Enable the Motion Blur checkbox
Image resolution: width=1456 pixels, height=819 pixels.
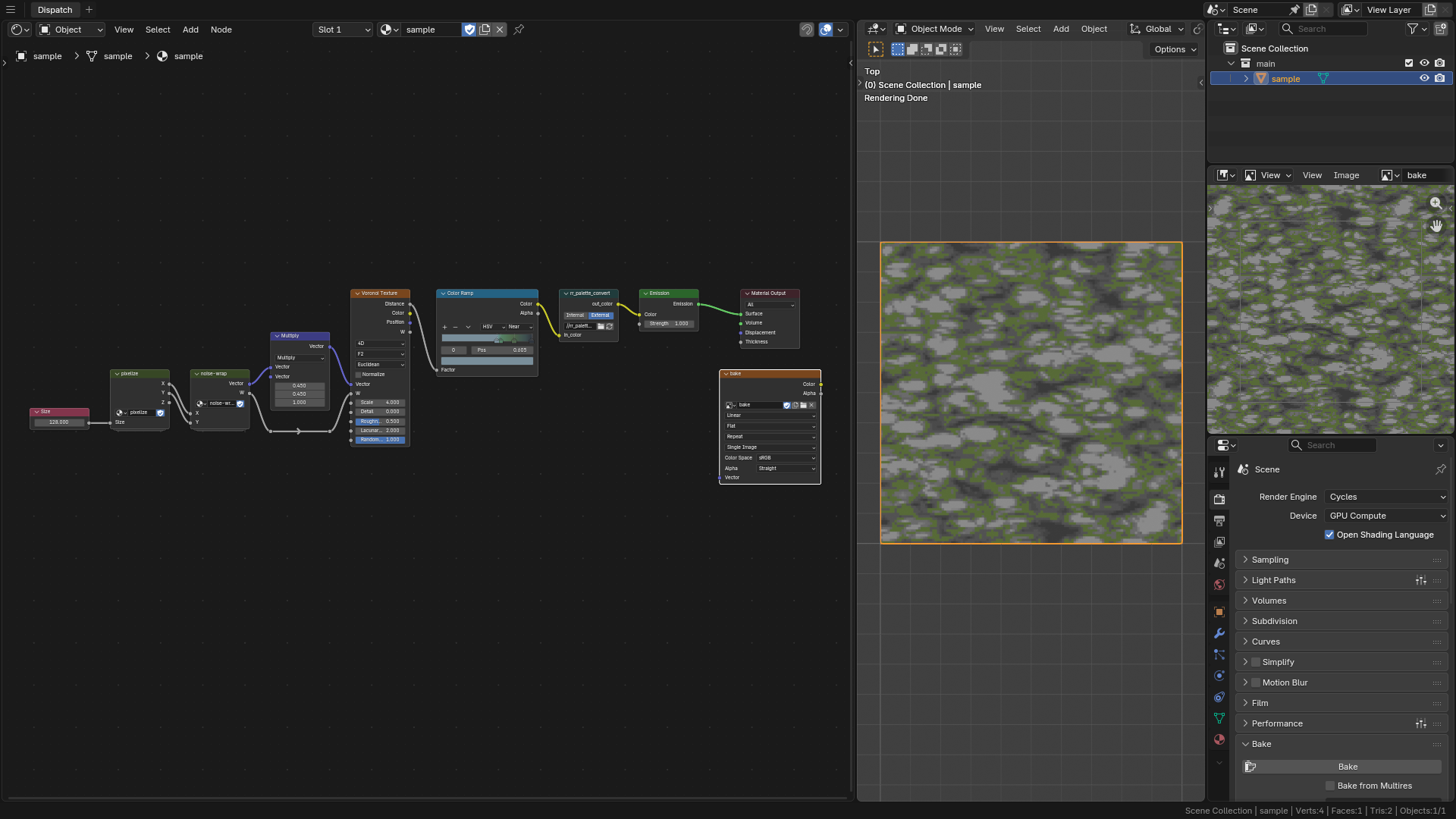[1256, 682]
